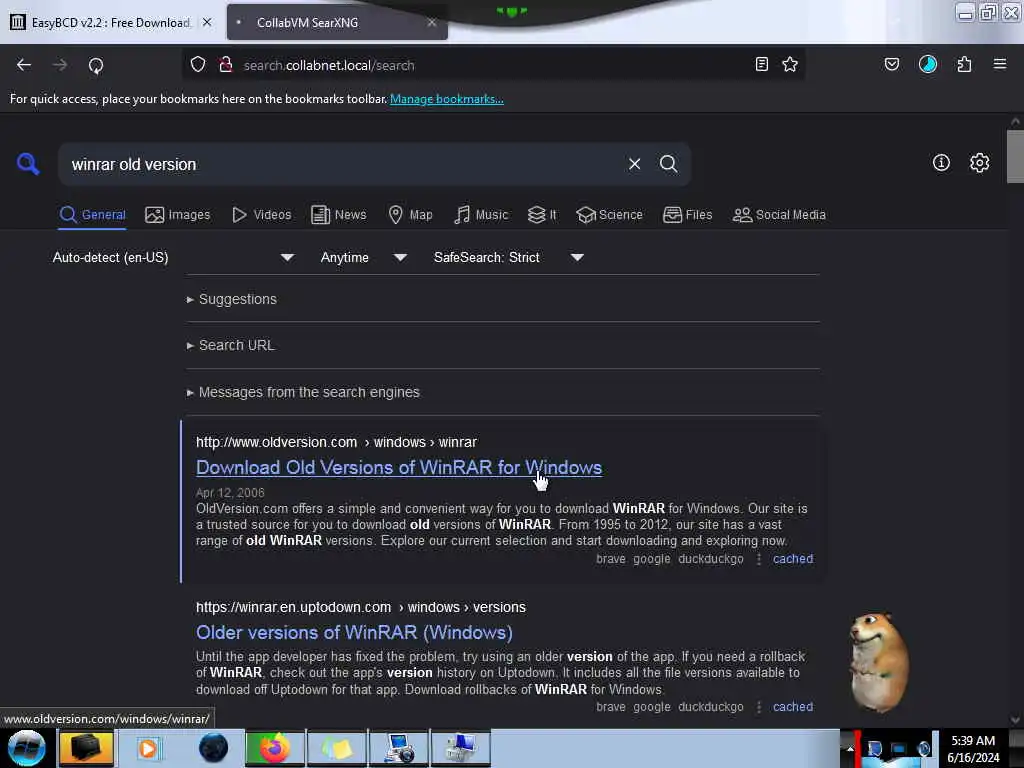Close the EasyBCD v2.2 tab
The height and width of the screenshot is (768, 1024).
point(207,22)
